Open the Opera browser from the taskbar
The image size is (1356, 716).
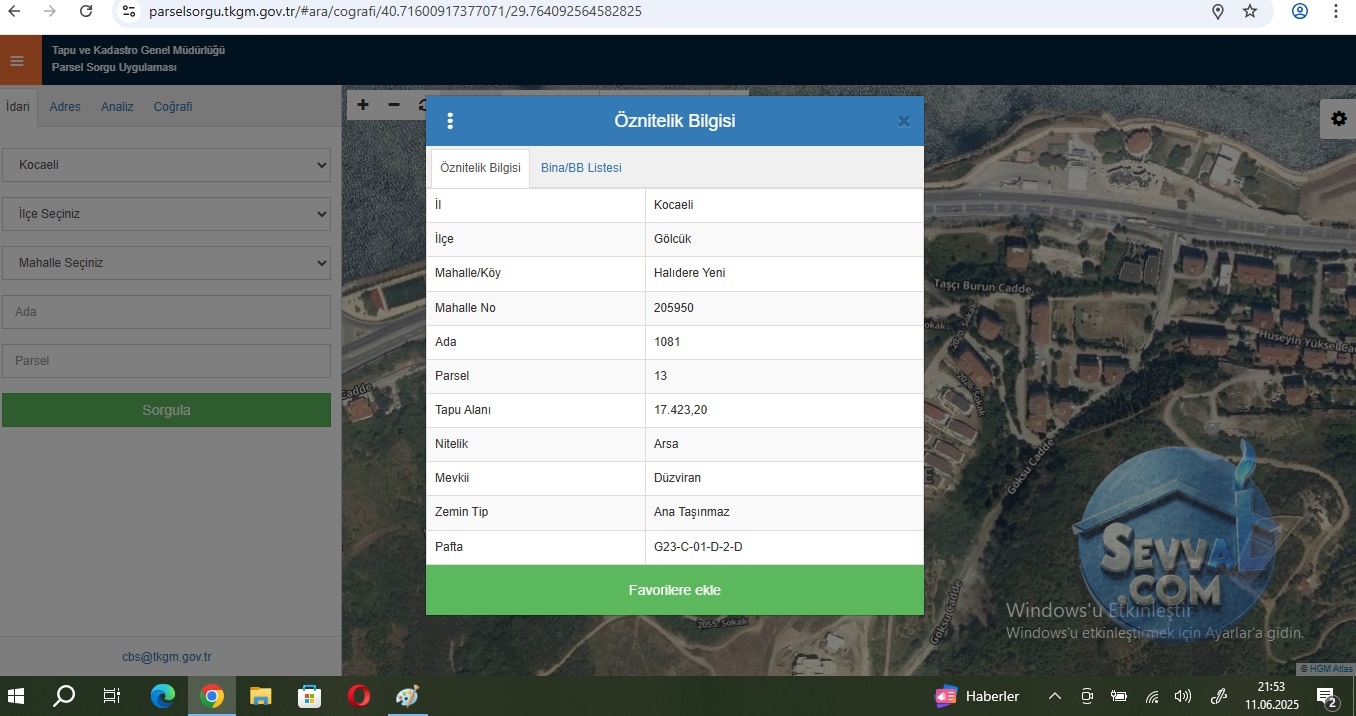(358, 696)
